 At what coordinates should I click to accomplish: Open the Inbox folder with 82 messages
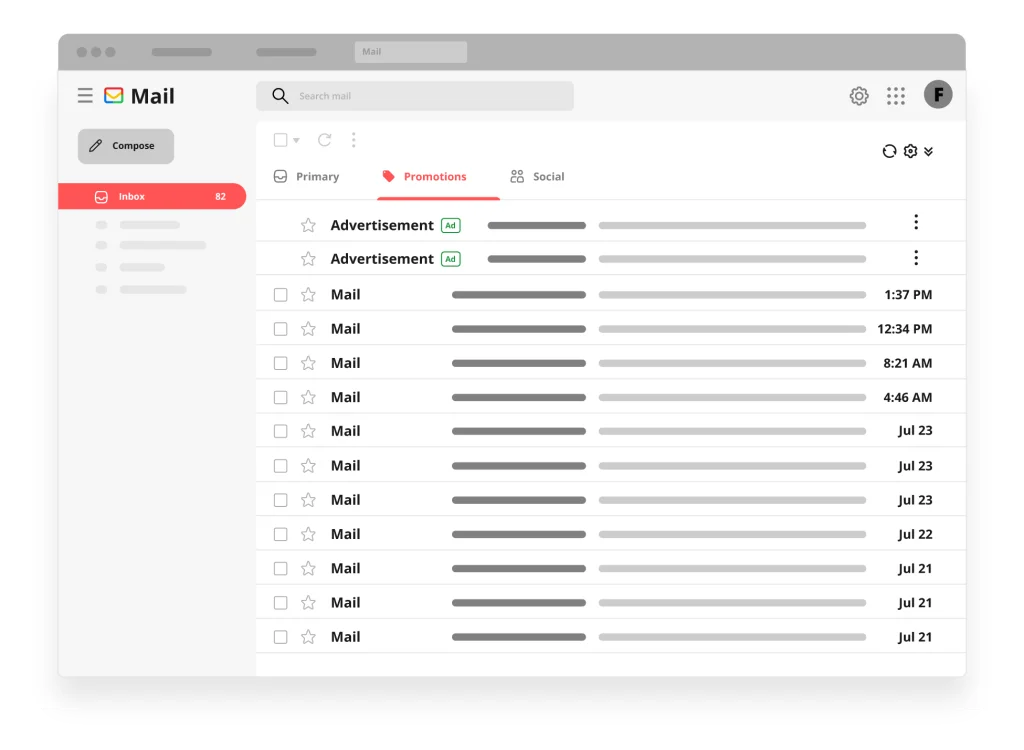(x=152, y=196)
